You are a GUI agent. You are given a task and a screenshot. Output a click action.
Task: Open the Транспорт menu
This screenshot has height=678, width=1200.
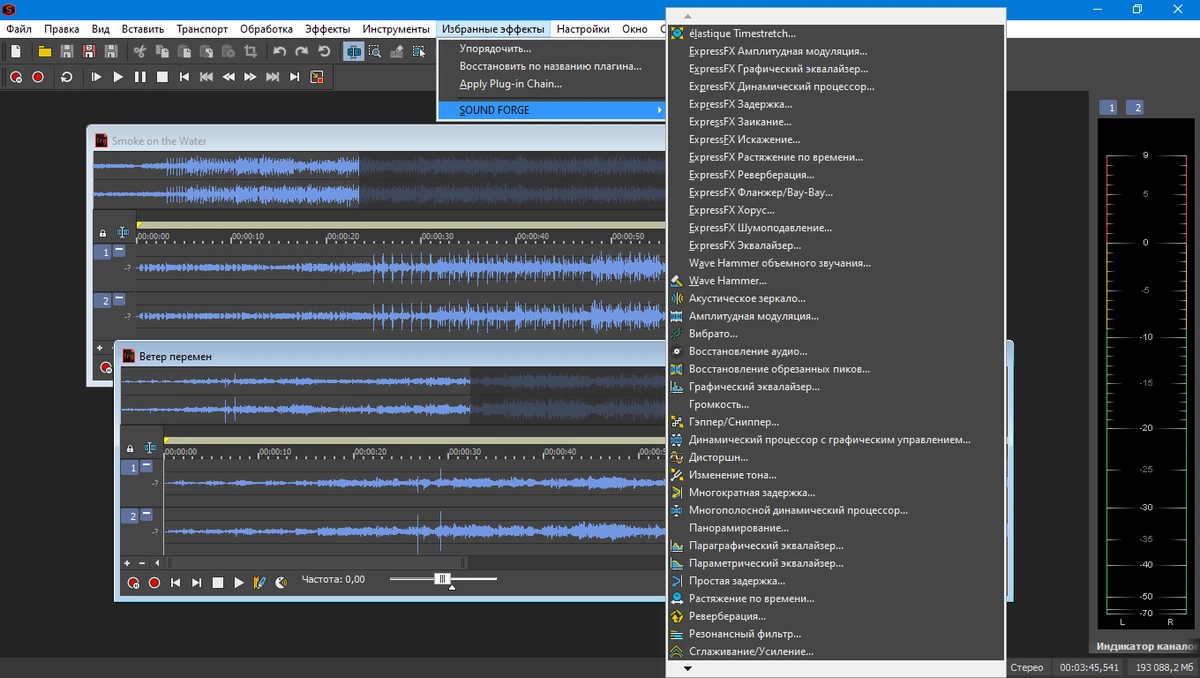202,29
